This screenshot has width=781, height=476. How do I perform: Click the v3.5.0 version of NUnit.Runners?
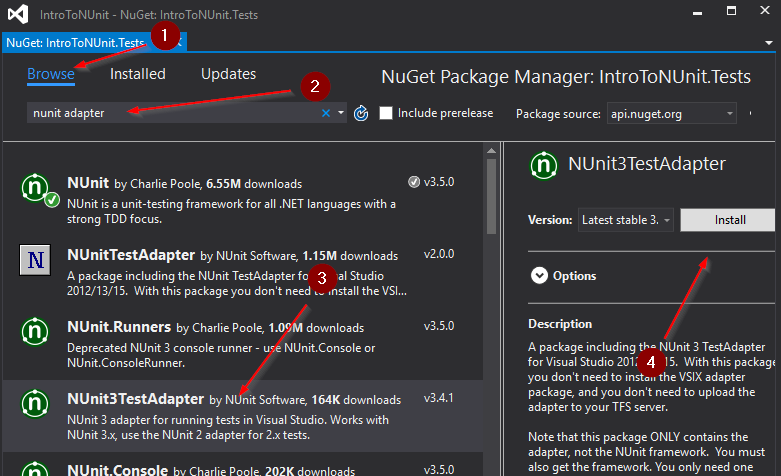(x=439, y=326)
